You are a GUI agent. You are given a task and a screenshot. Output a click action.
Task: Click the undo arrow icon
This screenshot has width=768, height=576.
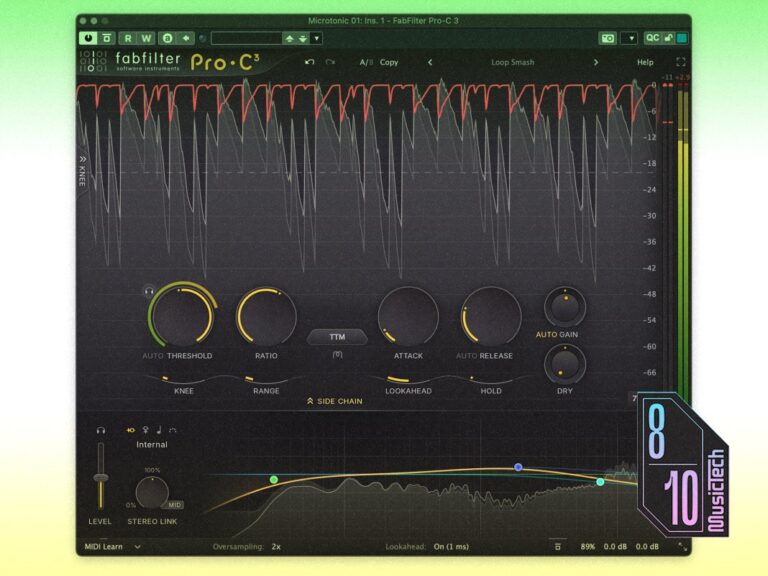310,62
